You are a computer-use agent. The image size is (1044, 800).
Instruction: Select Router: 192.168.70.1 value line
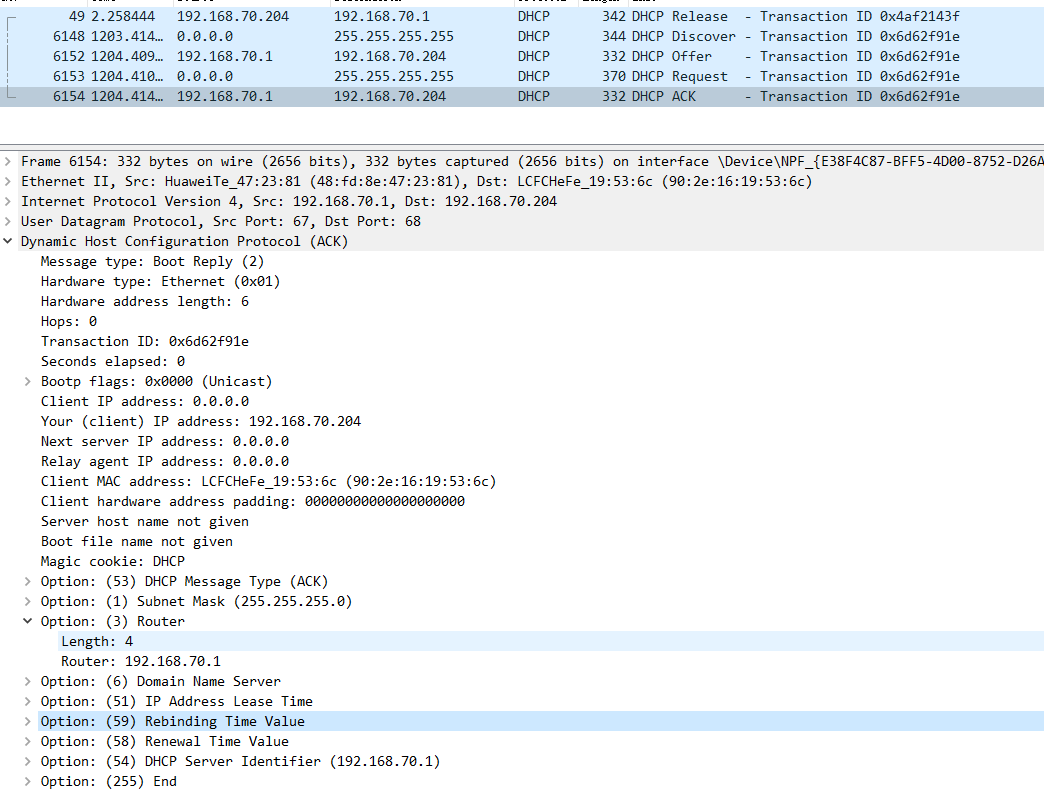pyautogui.click(x=141, y=661)
